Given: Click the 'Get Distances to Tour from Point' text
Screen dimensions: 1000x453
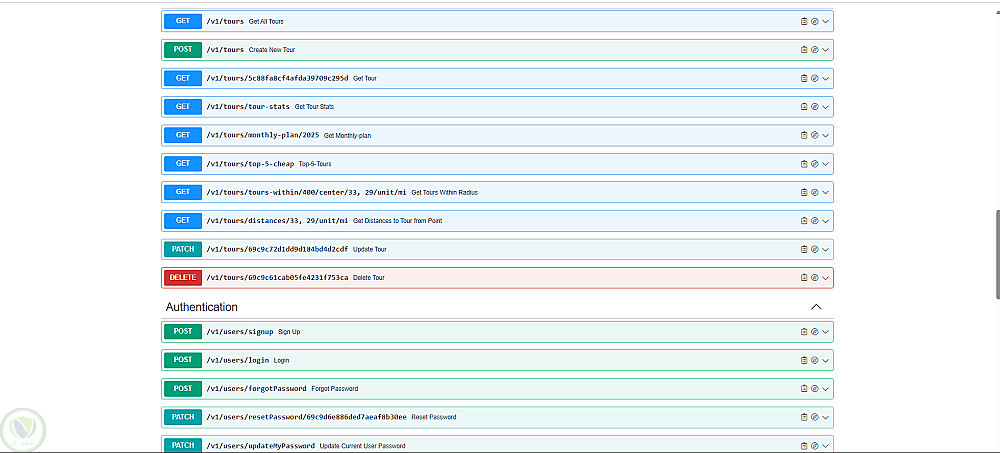Looking at the screenshot, I should coord(397,221).
